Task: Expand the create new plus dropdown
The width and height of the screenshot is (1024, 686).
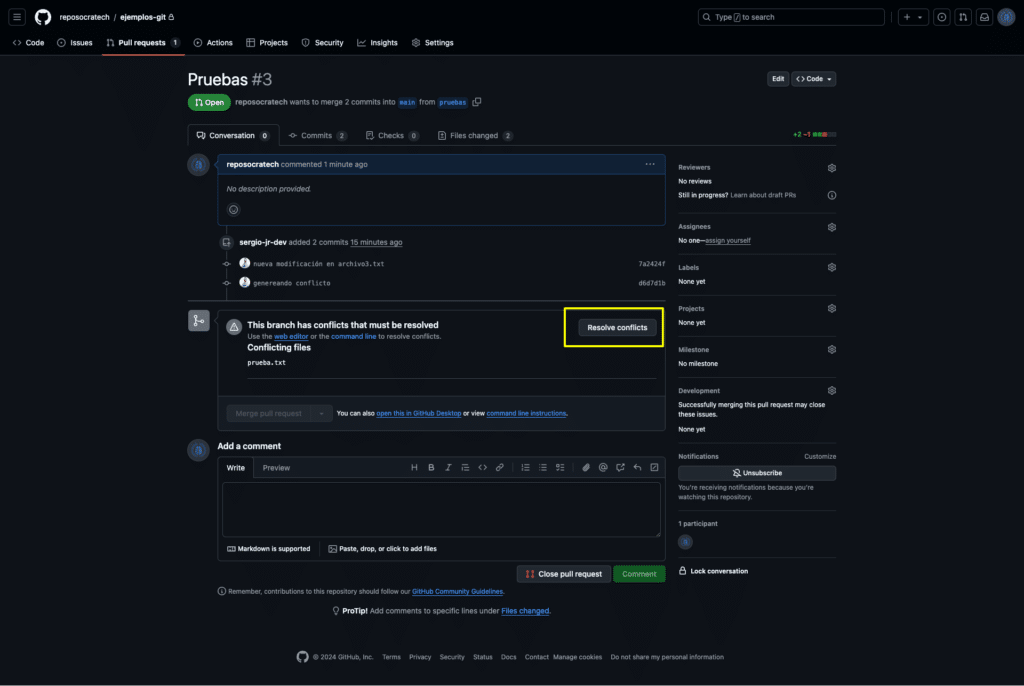Action: pyautogui.click(x=913, y=17)
